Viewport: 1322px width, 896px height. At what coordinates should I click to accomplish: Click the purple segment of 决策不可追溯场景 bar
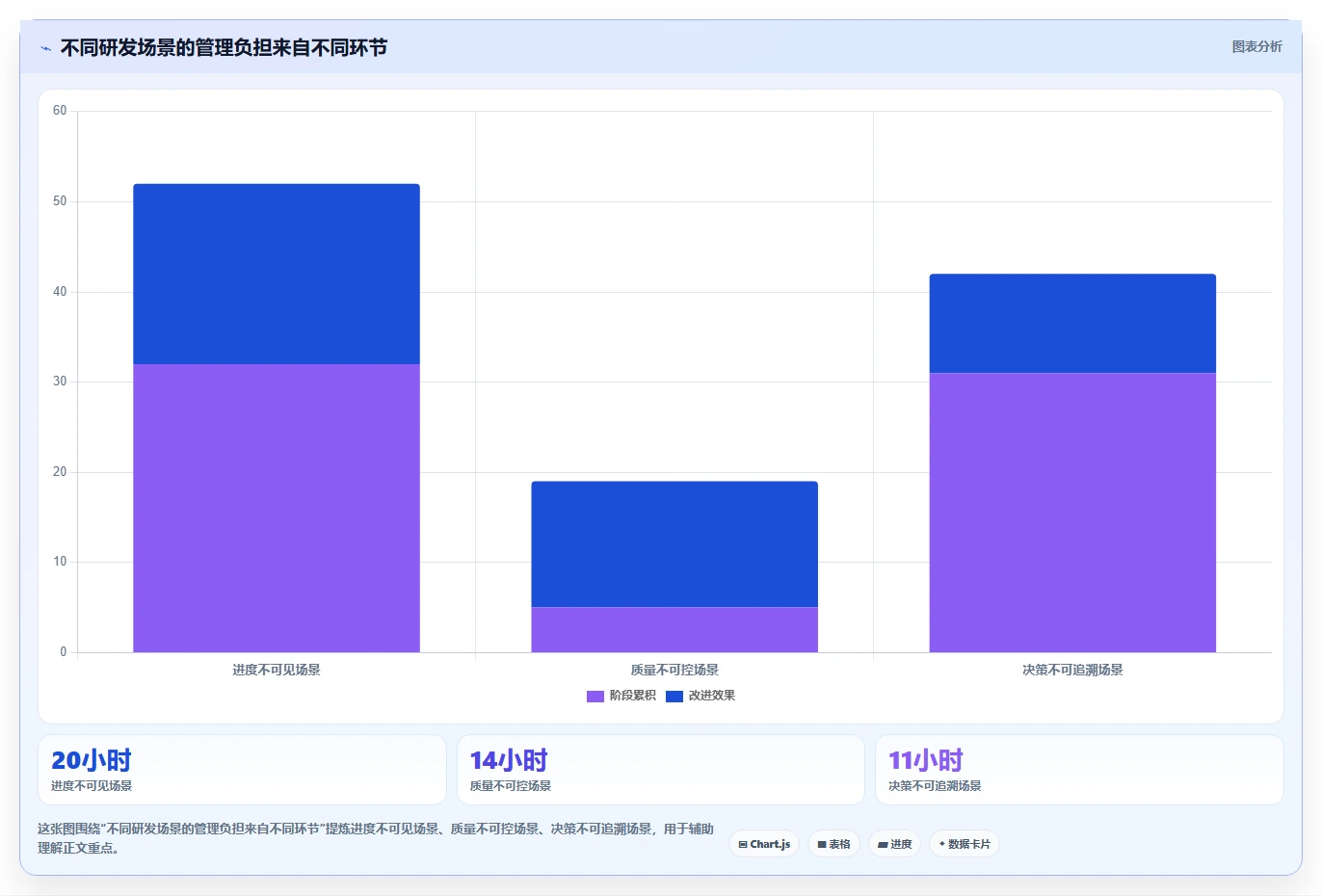[x=1072, y=513]
